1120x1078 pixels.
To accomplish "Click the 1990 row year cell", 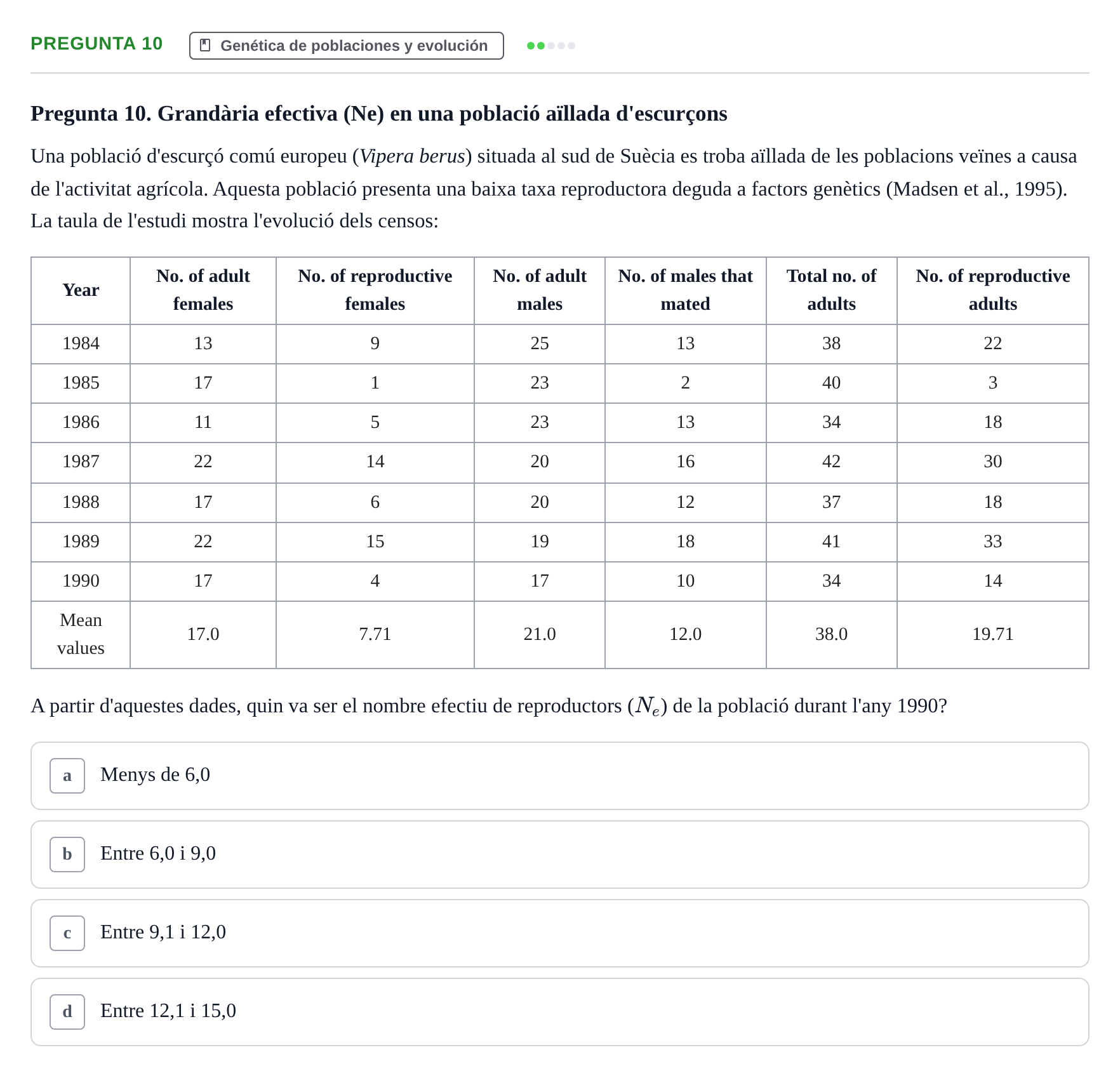I will click(x=81, y=582).
